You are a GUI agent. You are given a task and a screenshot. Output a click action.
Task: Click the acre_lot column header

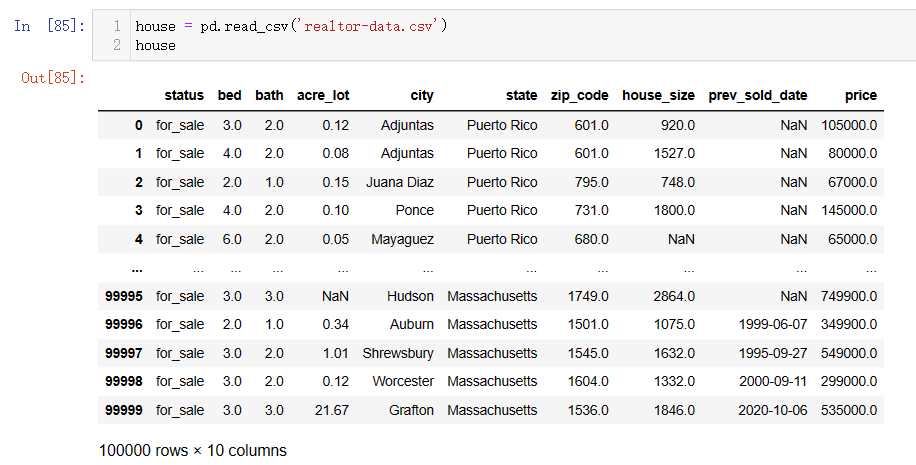point(323,95)
